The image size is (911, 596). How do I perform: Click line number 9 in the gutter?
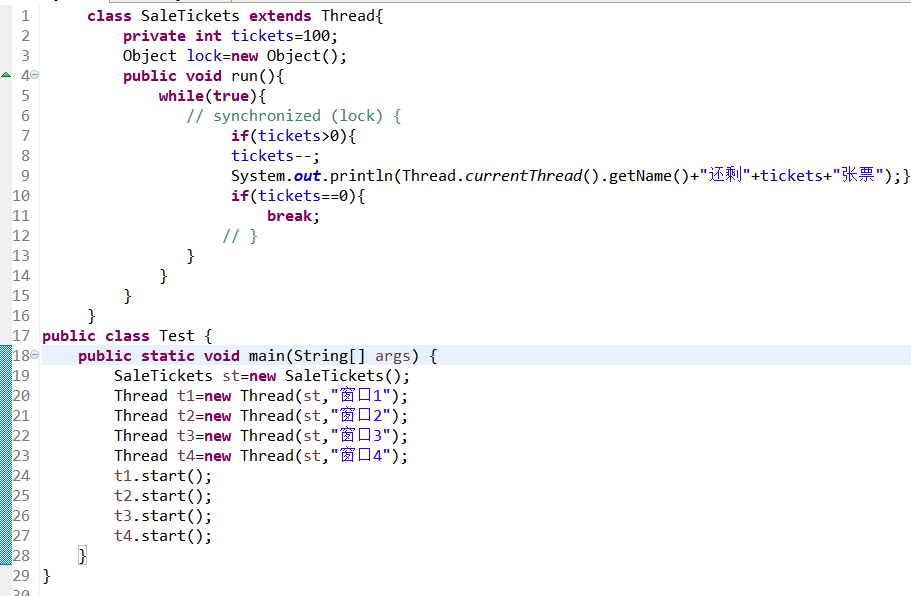[25, 176]
